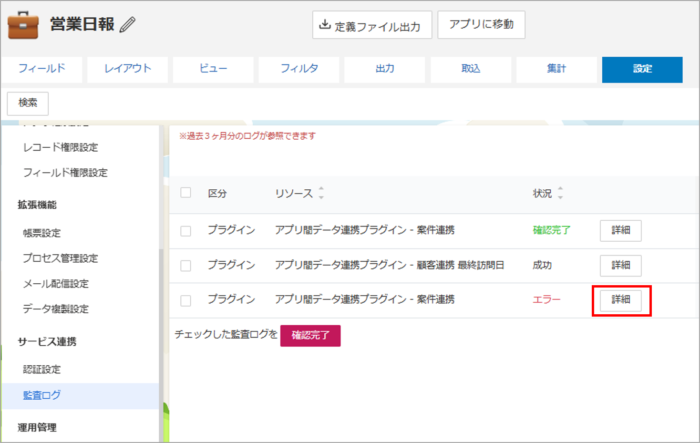Open the フィールド tab
Viewport: 700px width, 443px height.
click(x=41, y=68)
